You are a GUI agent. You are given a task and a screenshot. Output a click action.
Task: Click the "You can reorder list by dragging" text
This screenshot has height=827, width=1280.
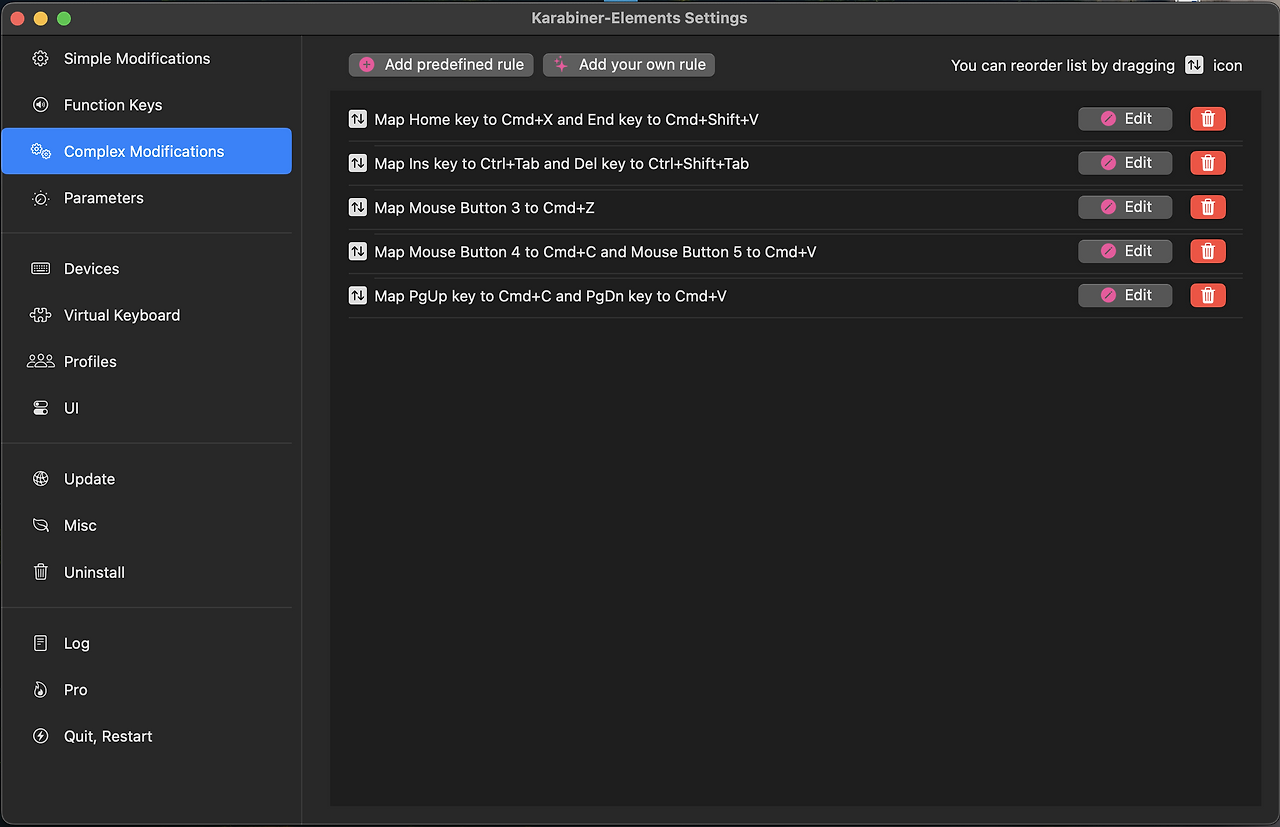pos(1063,65)
